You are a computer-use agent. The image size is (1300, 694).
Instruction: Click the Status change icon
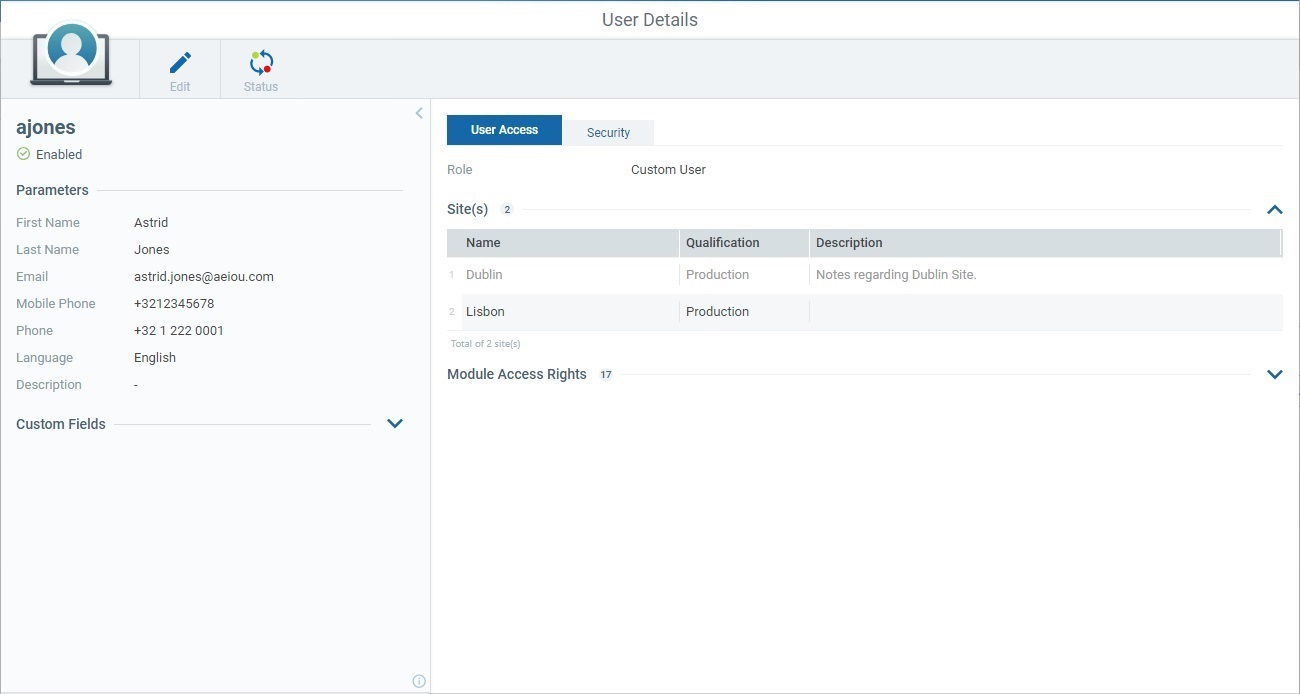pyautogui.click(x=261, y=63)
